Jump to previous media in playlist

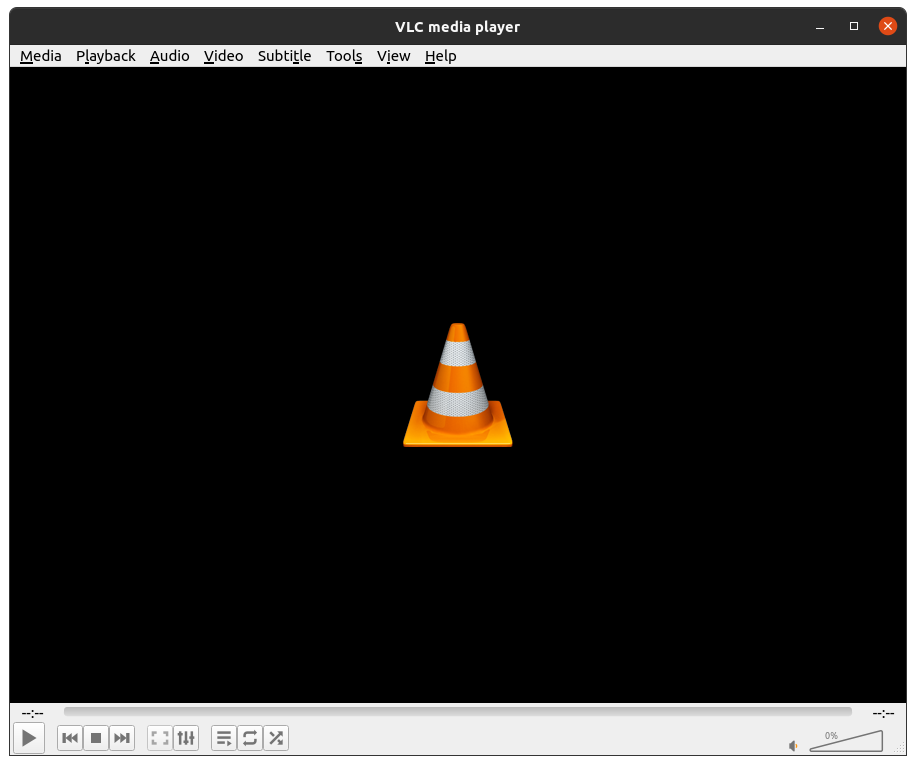70,738
